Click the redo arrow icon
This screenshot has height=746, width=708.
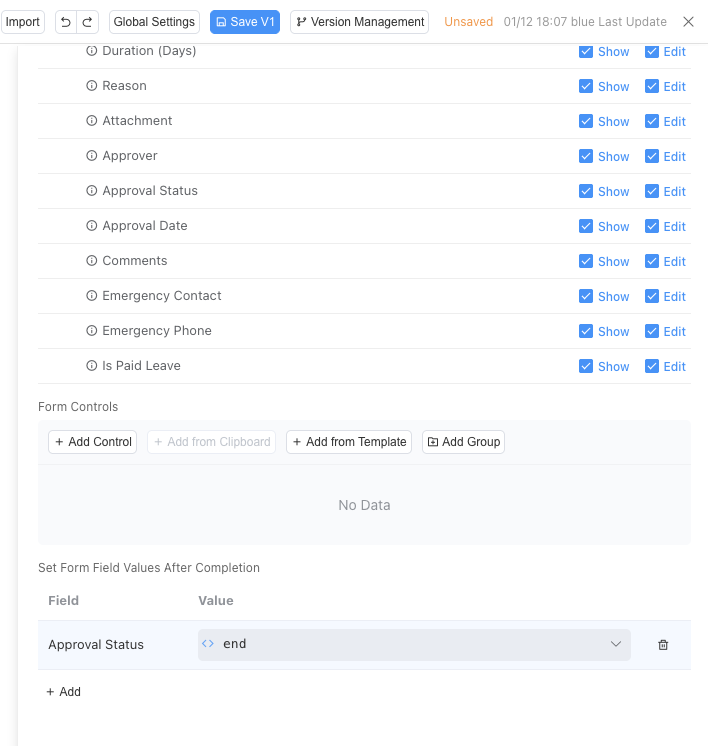(x=88, y=22)
